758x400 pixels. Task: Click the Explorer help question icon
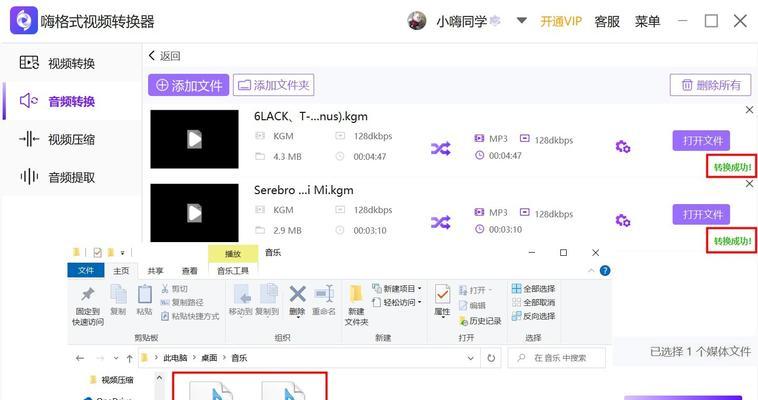click(x=605, y=270)
